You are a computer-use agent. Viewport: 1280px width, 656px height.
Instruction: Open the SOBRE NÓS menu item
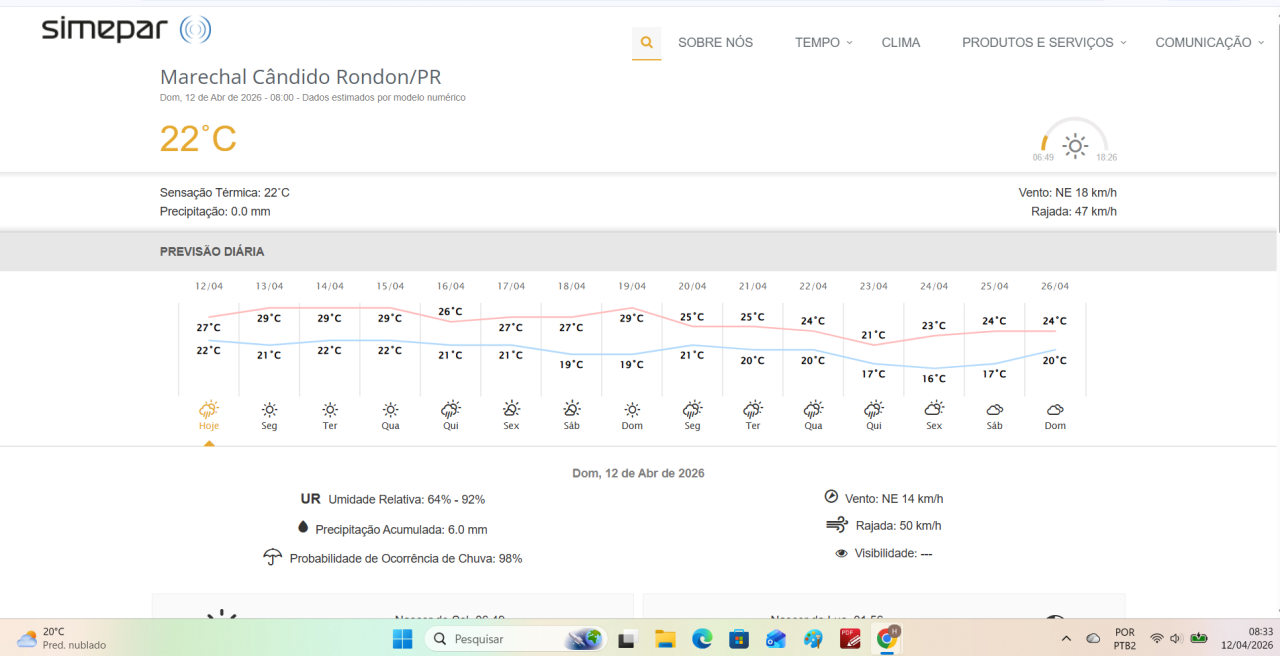pyautogui.click(x=715, y=43)
